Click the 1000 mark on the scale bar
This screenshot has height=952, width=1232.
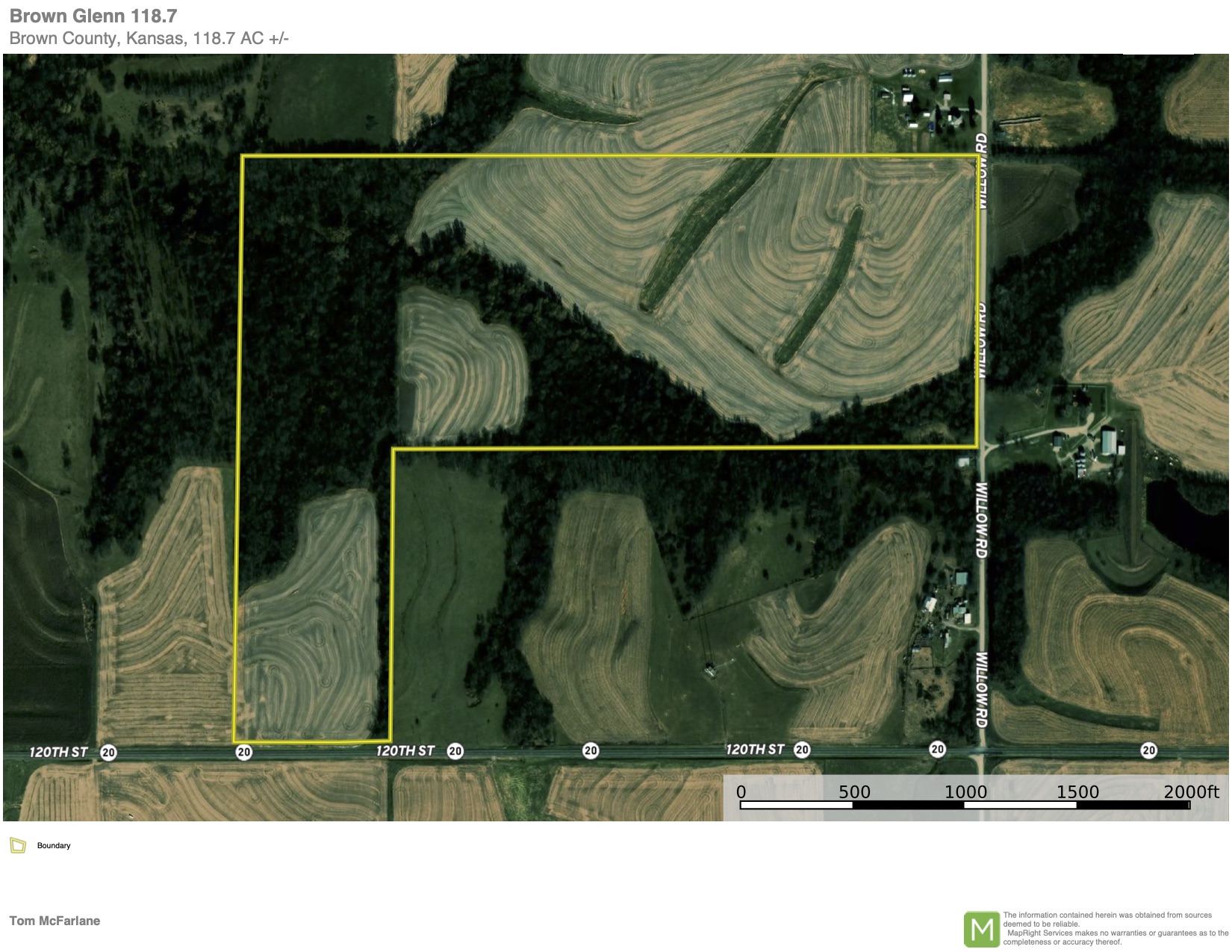965,791
